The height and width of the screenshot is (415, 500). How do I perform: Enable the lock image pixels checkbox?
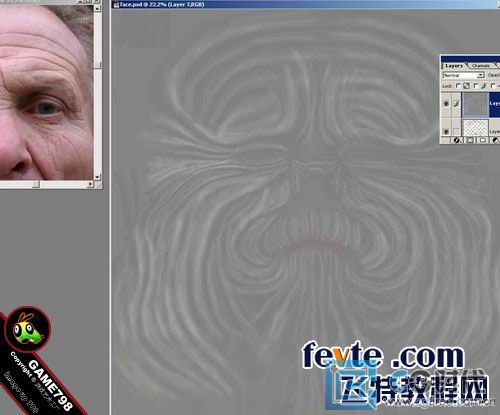[x=476, y=86]
